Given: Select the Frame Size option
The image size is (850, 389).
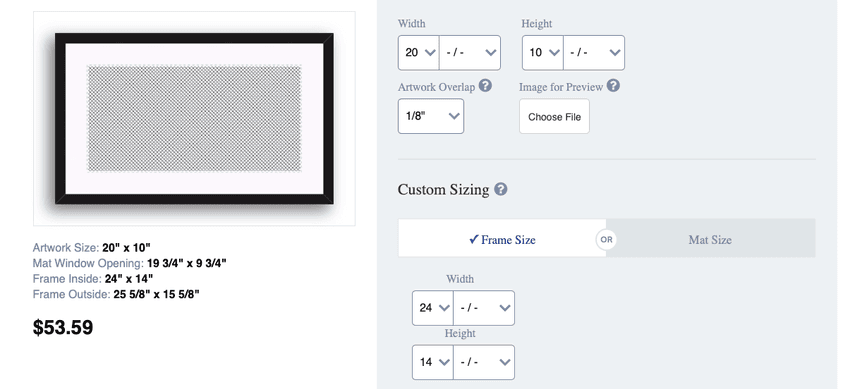Looking at the screenshot, I should pos(502,238).
